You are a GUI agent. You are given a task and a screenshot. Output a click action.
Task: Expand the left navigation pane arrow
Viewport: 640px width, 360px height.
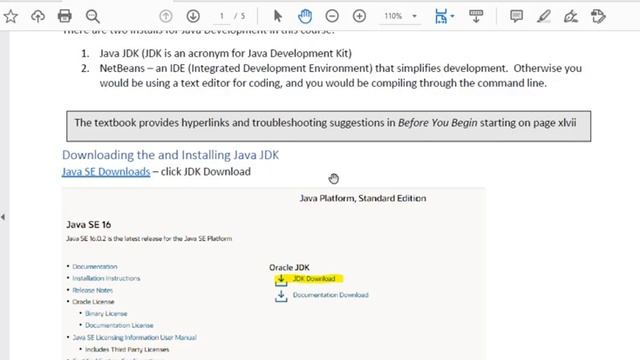[3, 217]
